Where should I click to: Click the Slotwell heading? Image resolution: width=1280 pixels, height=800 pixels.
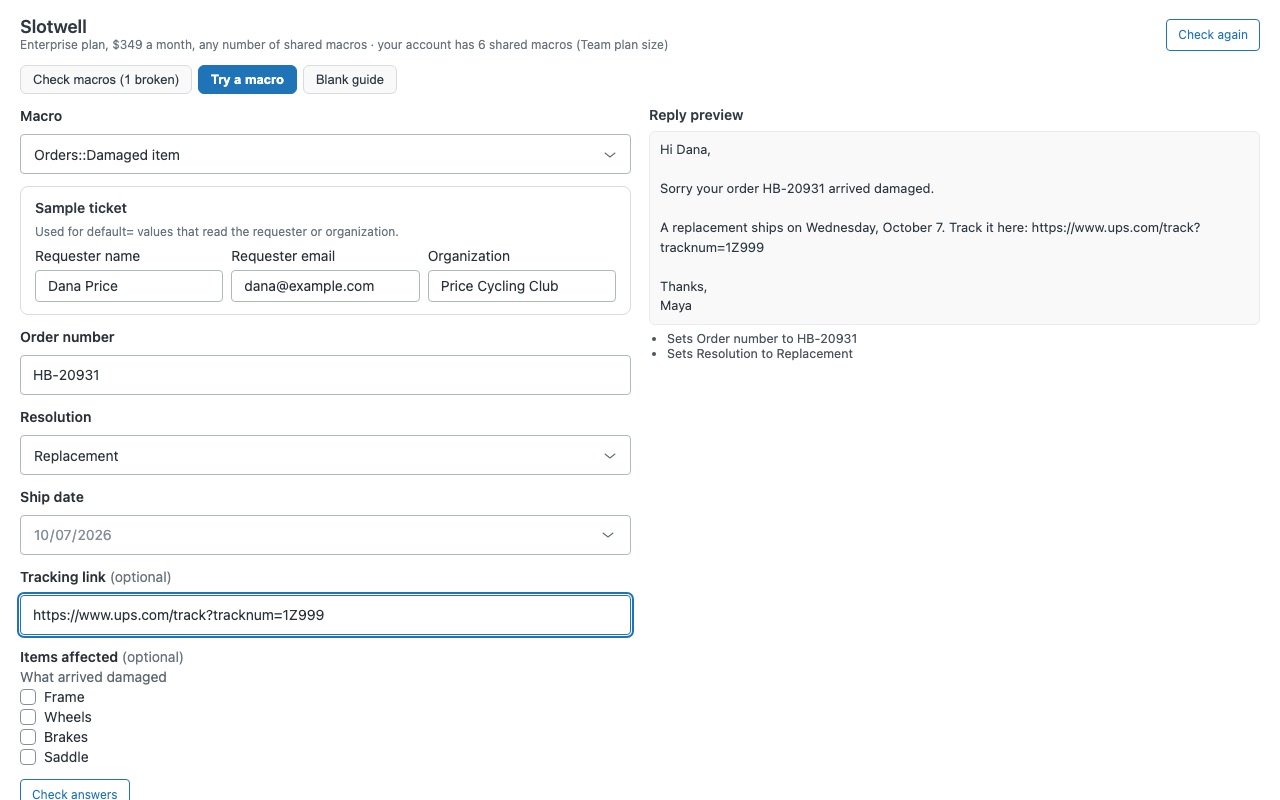pos(53,27)
